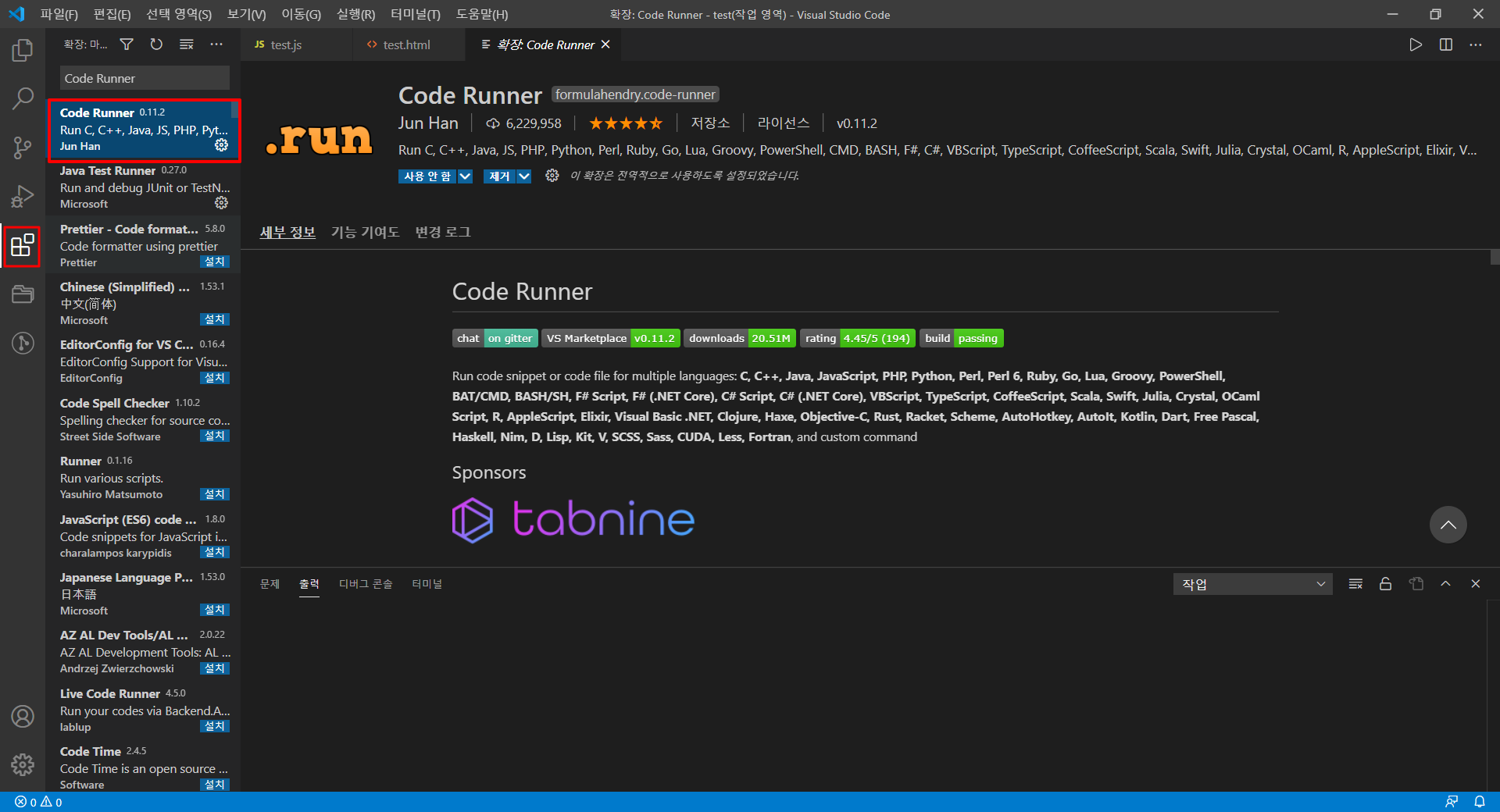Open the 저장소 repository link
Screen dimensions: 1500x812
pos(710,123)
